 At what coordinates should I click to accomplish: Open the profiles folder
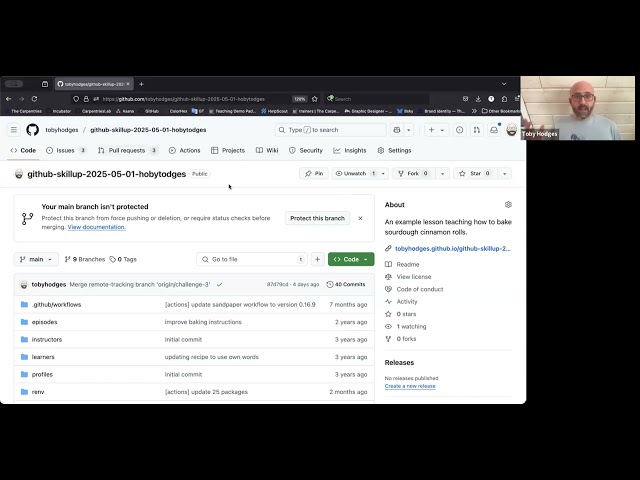[42, 374]
